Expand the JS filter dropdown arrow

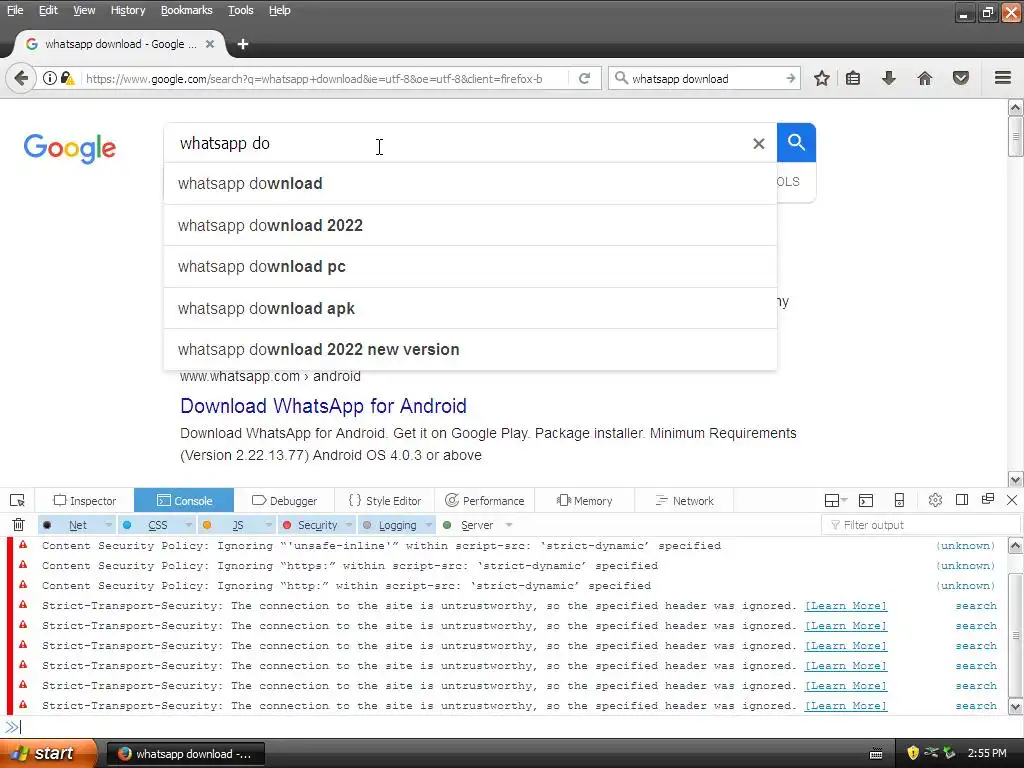point(268,525)
